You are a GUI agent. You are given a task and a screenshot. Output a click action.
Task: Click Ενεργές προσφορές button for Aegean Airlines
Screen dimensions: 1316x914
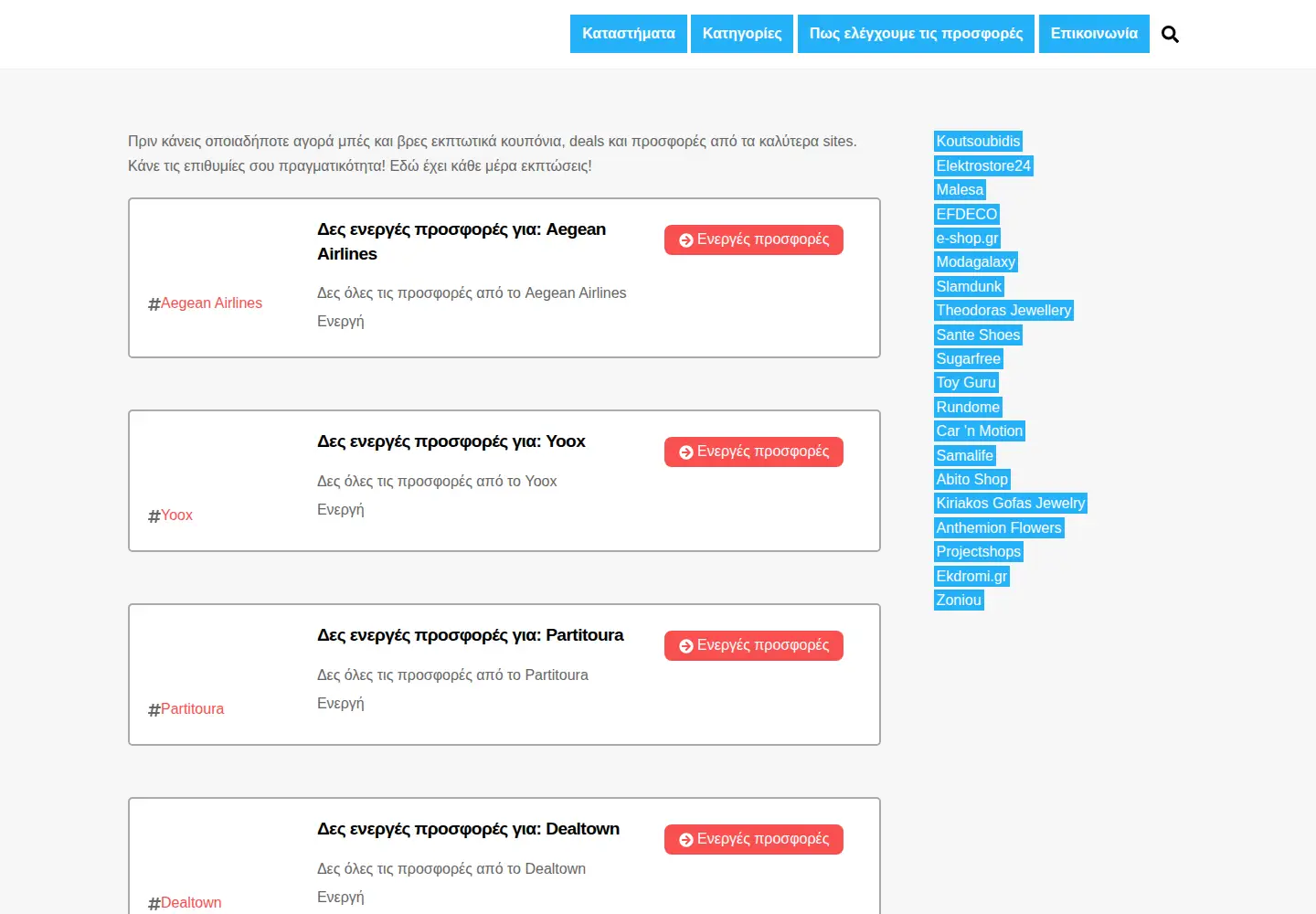754,239
